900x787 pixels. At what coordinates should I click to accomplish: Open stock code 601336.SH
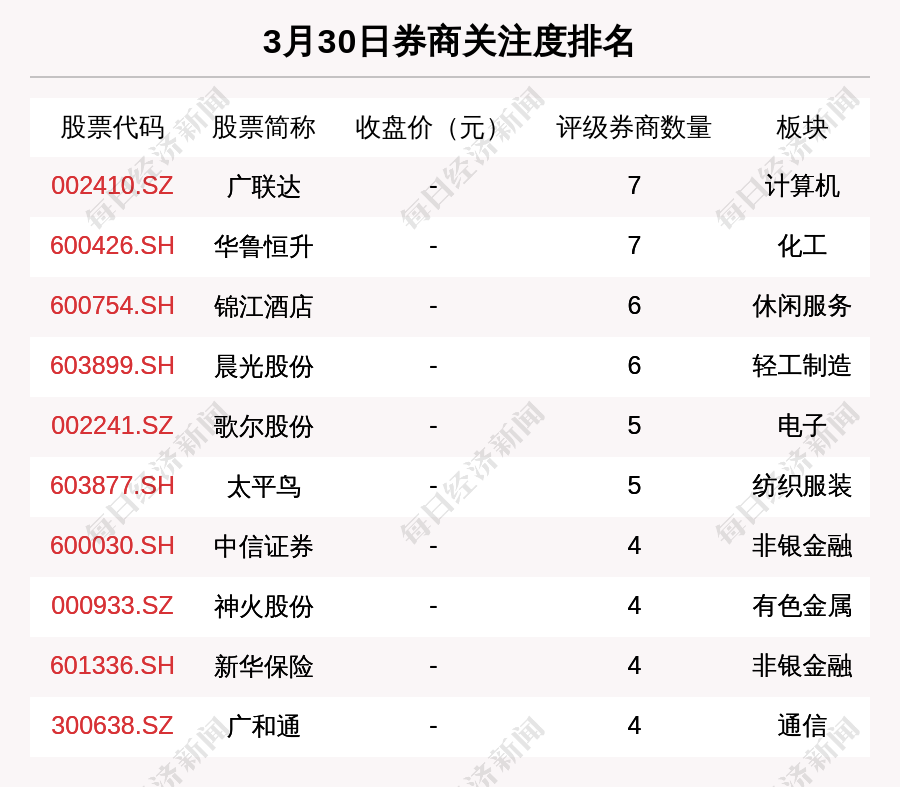[x=112, y=666]
